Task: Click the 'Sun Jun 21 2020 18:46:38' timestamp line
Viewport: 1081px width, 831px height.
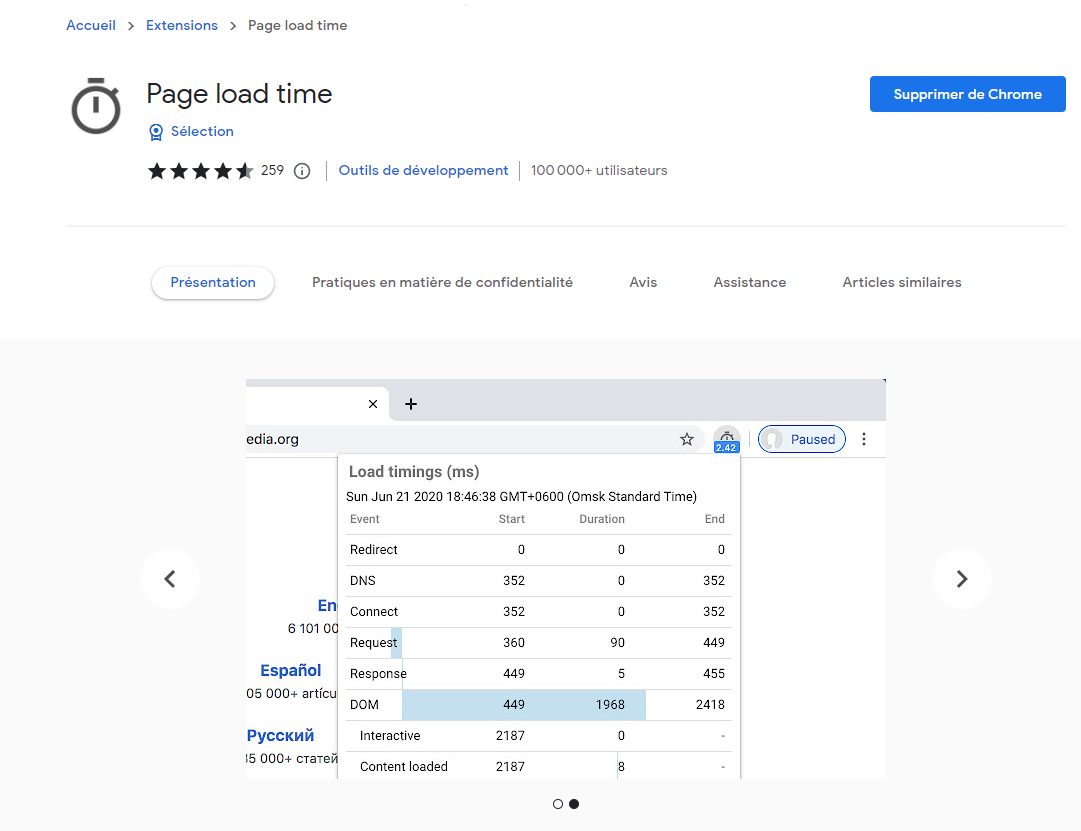Action: (521, 497)
